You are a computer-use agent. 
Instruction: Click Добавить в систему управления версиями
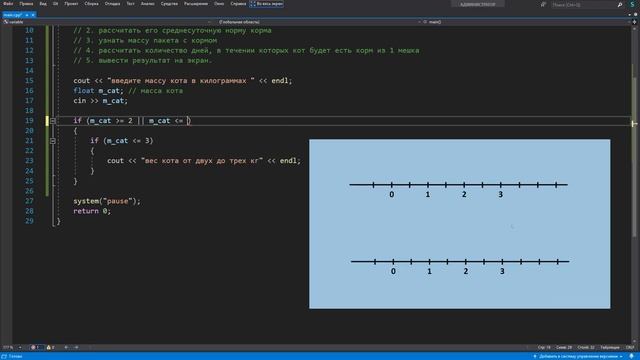pos(577,356)
